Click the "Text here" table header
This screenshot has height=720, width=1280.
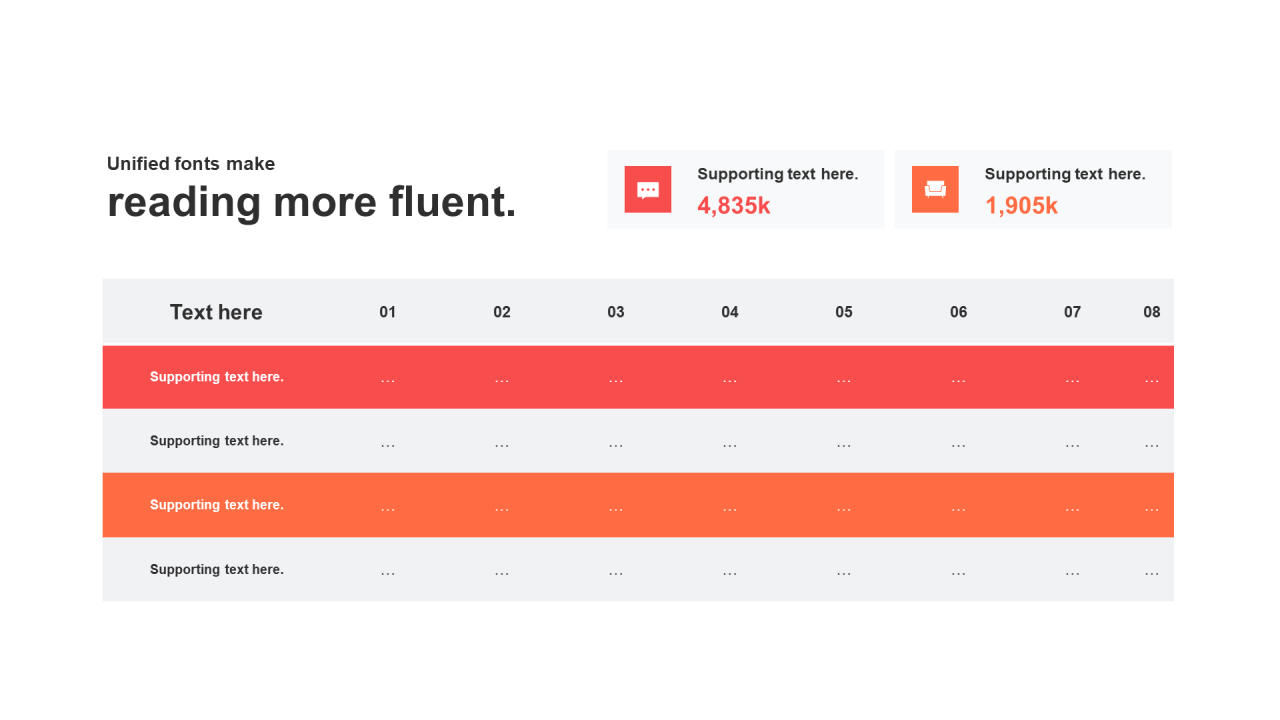(x=216, y=312)
